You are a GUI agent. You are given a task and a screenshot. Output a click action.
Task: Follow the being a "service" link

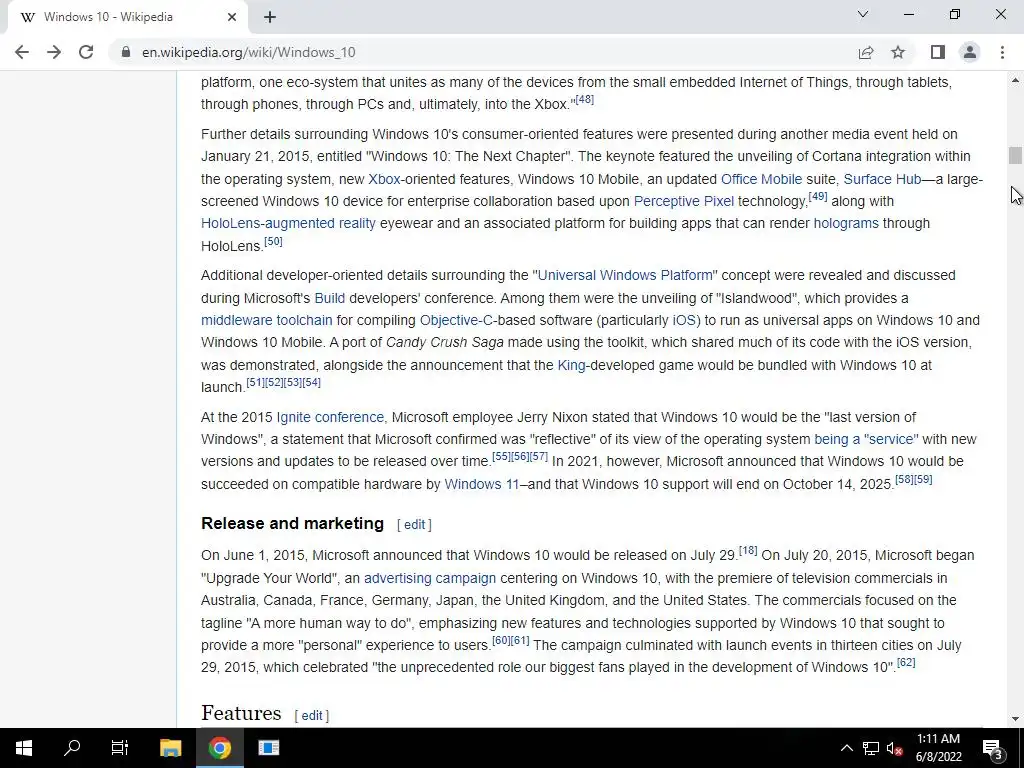[x=866, y=439]
